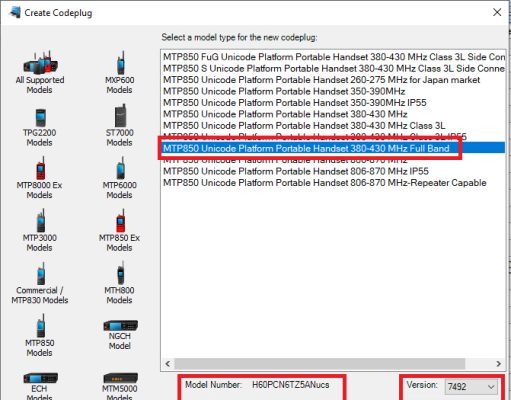Select MTP850 S Unicode Platform Class 3L entry
511x400 pixels.
334,68
